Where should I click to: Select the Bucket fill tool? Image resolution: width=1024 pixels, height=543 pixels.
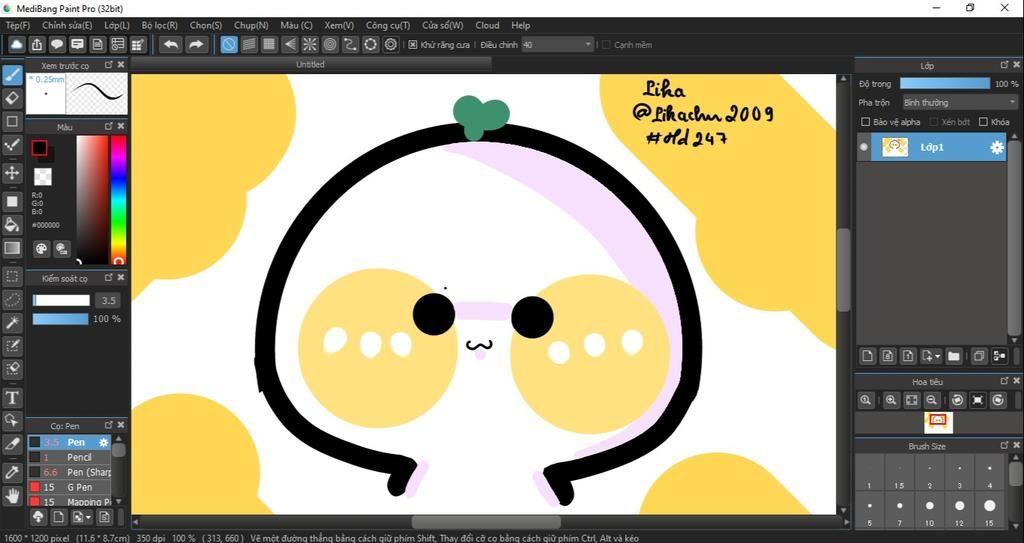click(12, 224)
